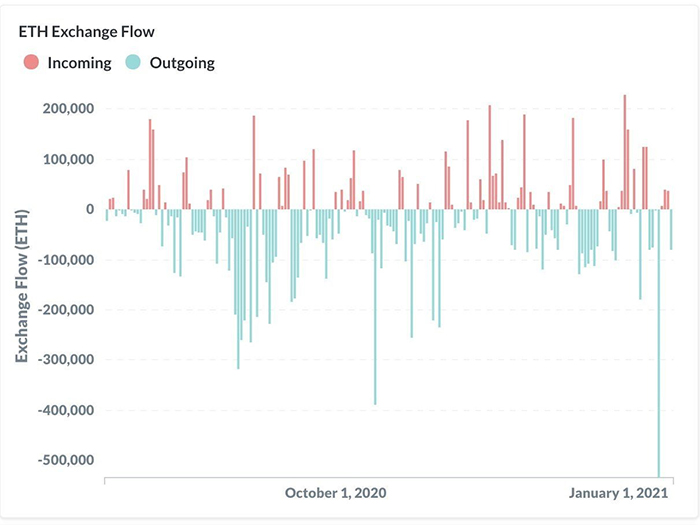This screenshot has height=525, width=700.
Task: Select the October 1, 2020 axis label
Action: pyautogui.click(x=336, y=493)
